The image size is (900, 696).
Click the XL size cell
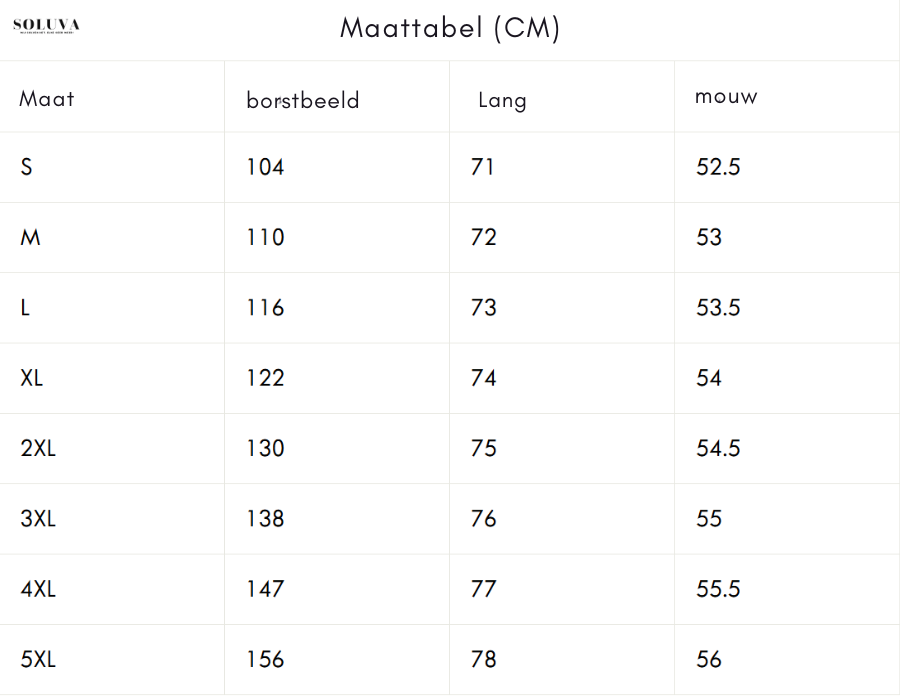(32, 378)
